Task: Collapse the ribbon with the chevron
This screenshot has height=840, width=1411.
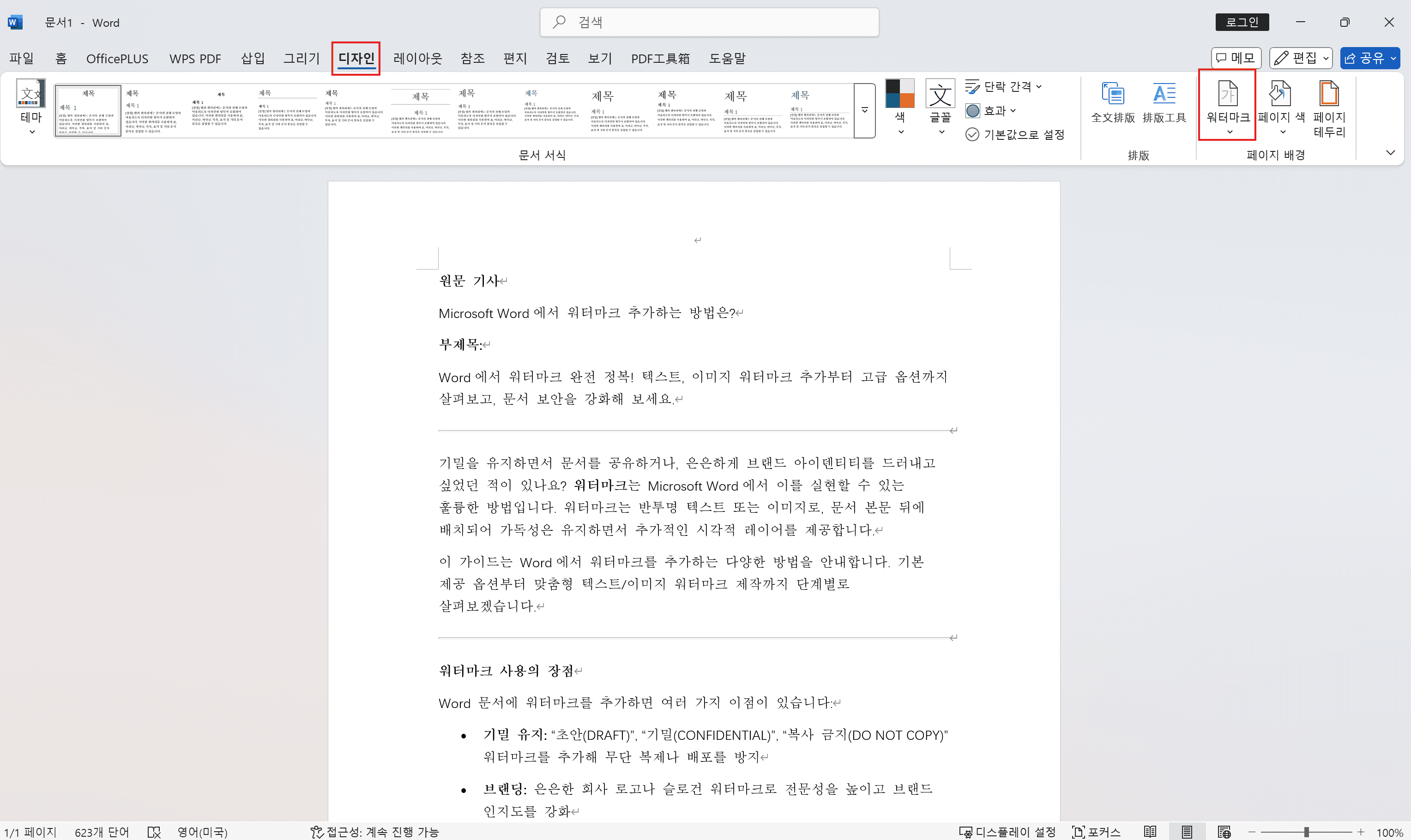Action: point(1390,152)
